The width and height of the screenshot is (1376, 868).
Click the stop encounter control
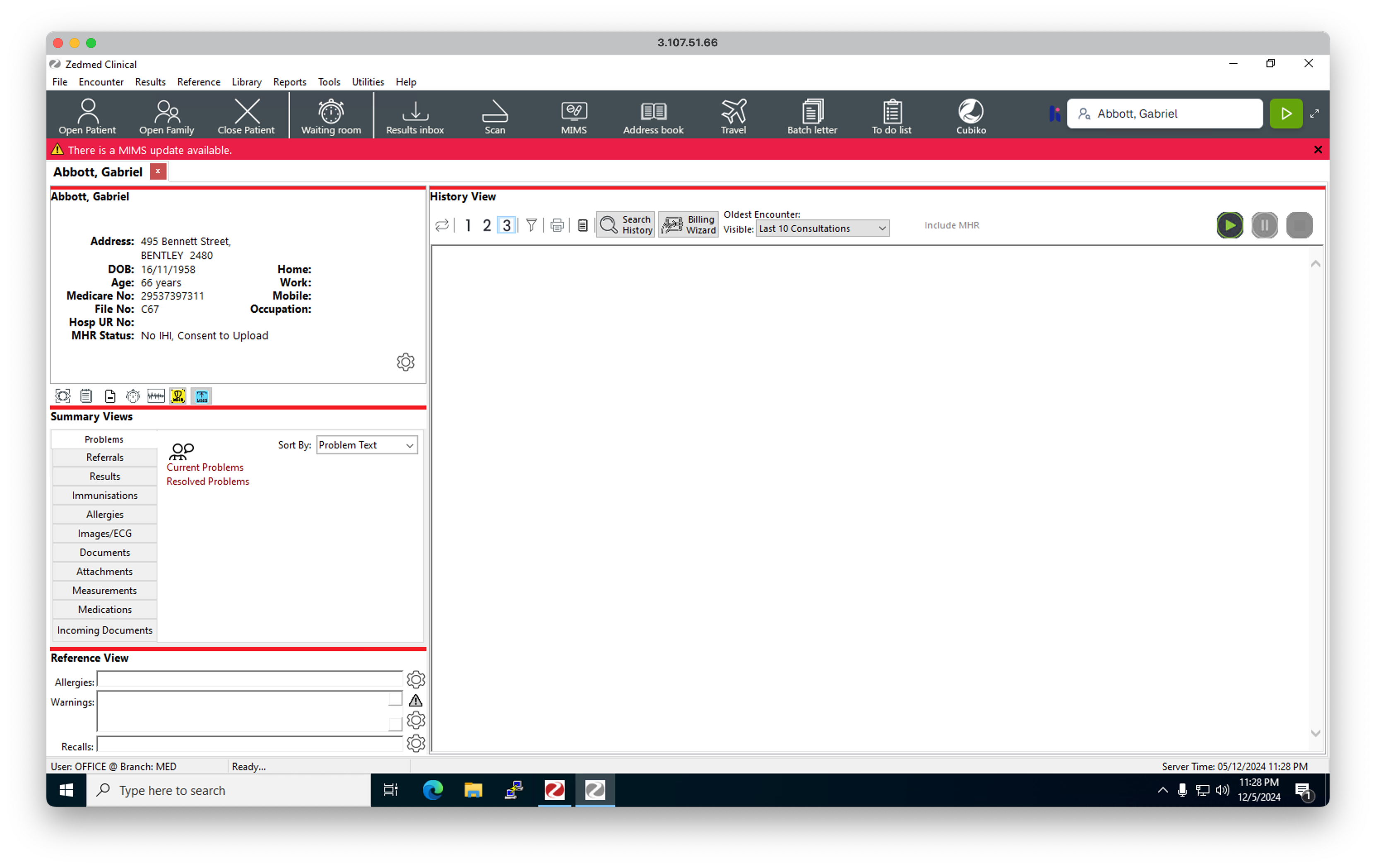(1299, 225)
